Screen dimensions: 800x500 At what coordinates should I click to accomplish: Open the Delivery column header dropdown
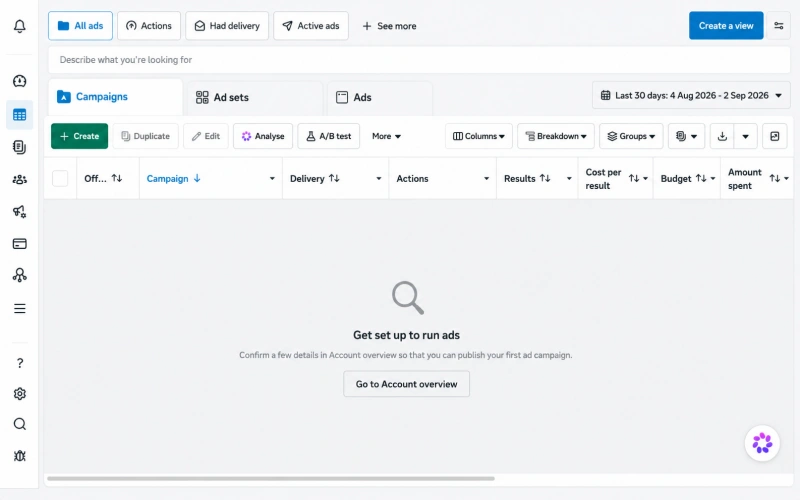click(x=379, y=179)
